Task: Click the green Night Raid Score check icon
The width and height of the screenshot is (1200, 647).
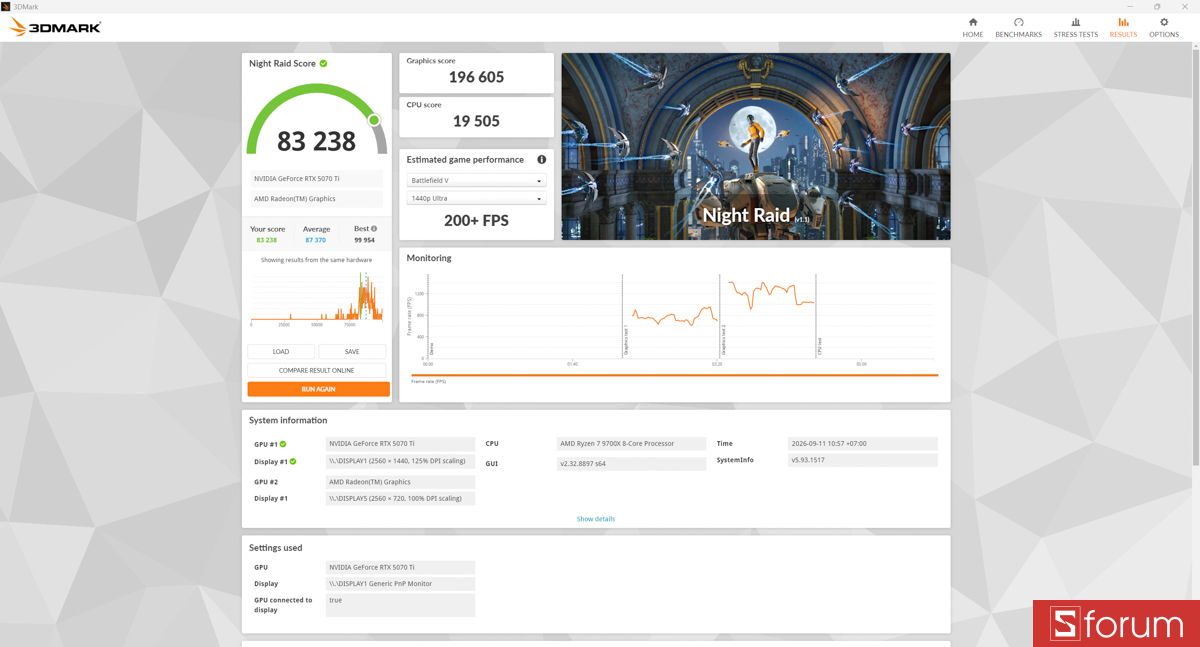Action: [x=323, y=63]
